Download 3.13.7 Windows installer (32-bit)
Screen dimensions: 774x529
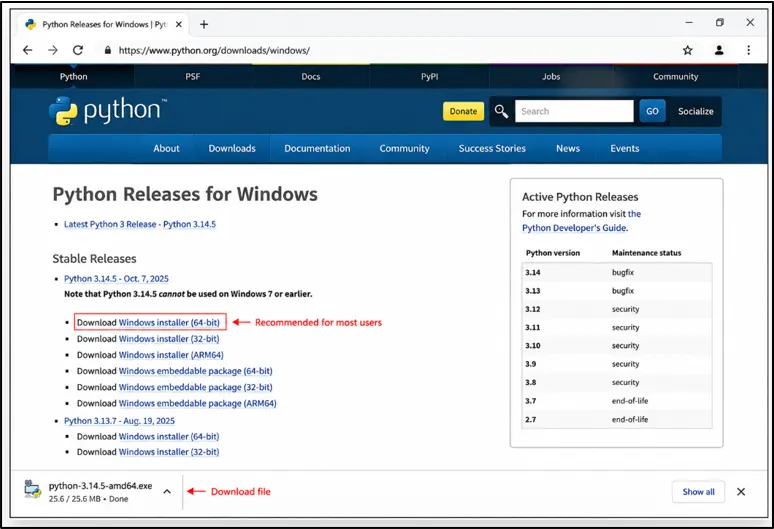[x=169, y=452]
